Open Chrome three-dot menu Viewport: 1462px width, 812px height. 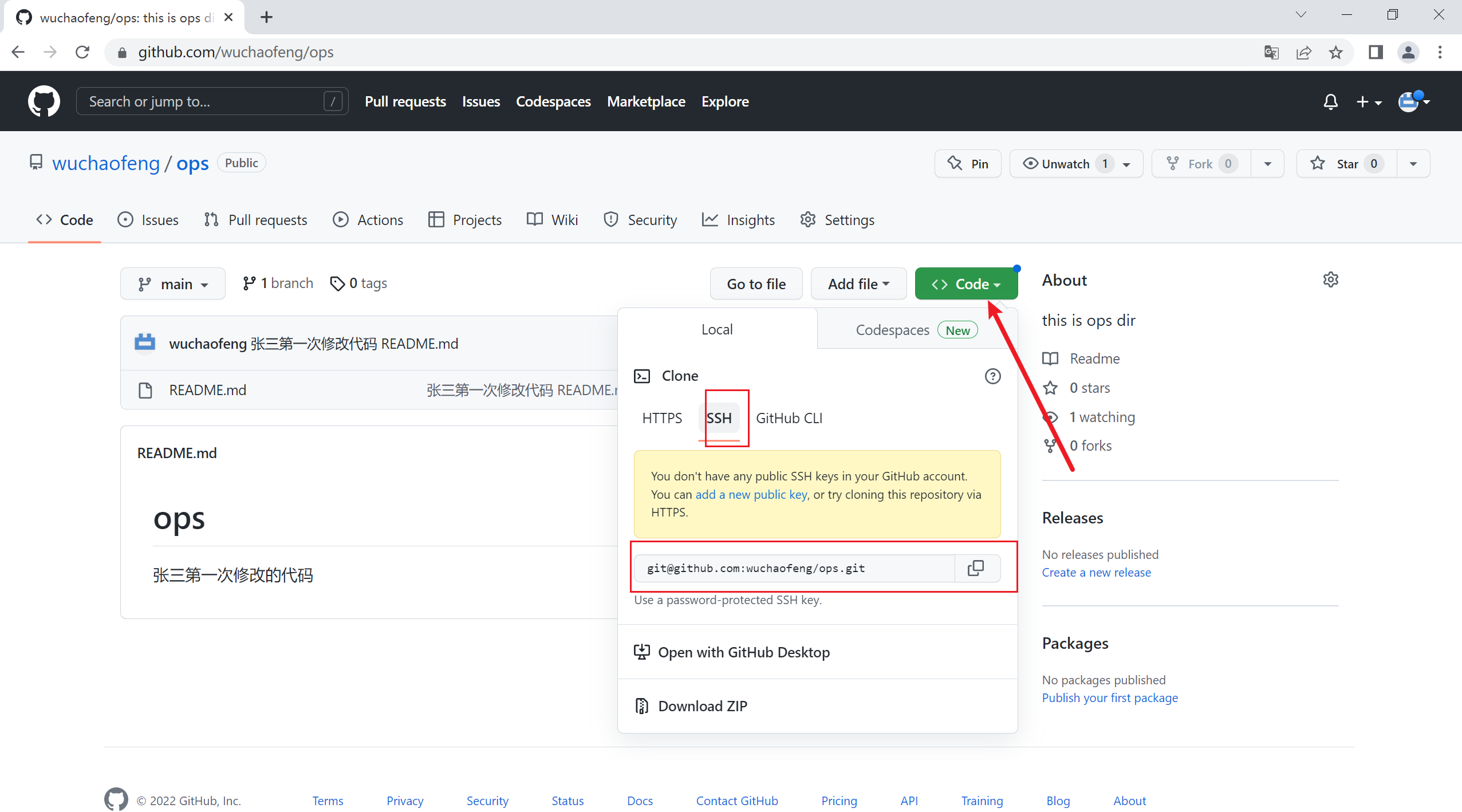tap(1440, 53)
